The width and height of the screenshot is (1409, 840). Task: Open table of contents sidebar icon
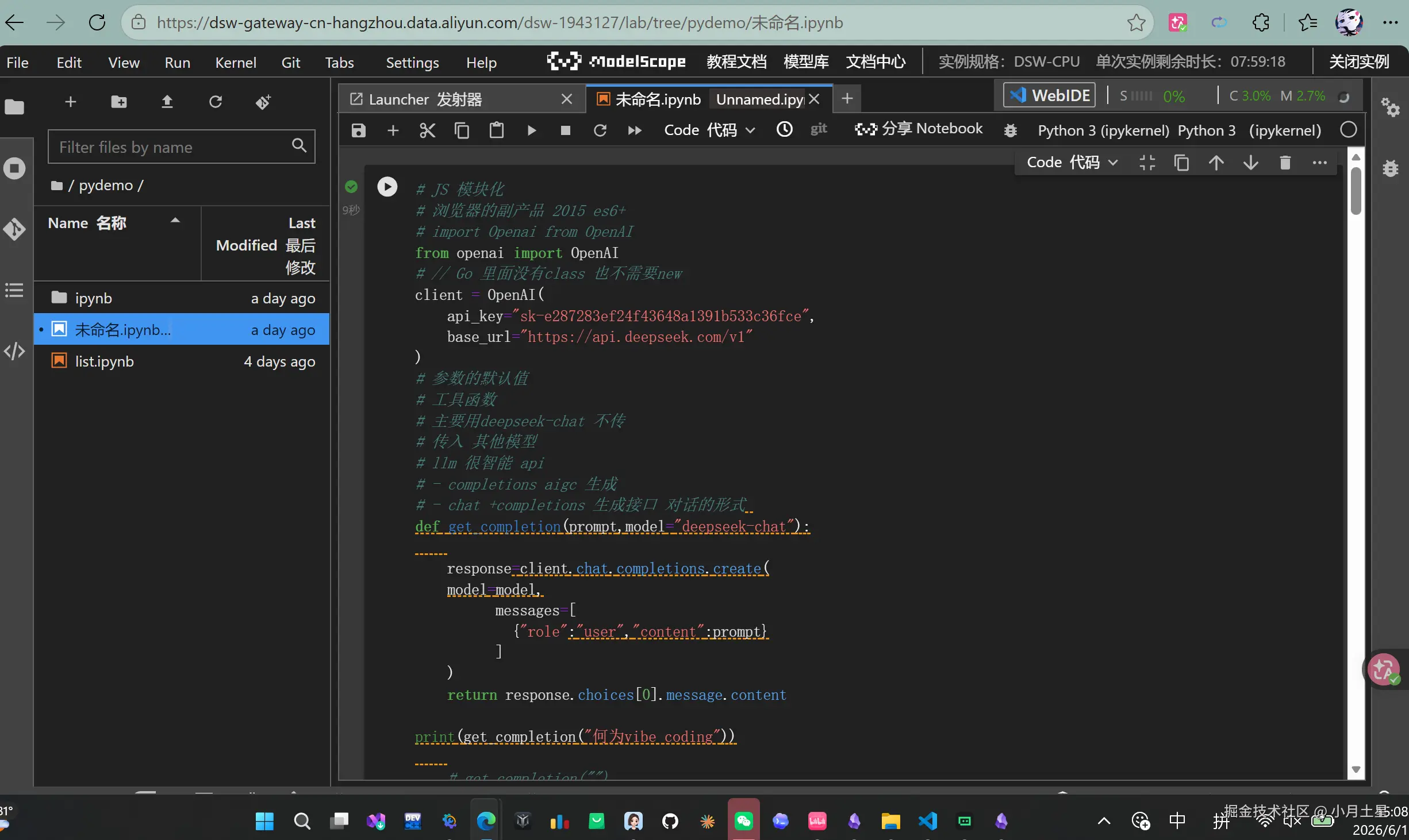(x=14, y=290)
